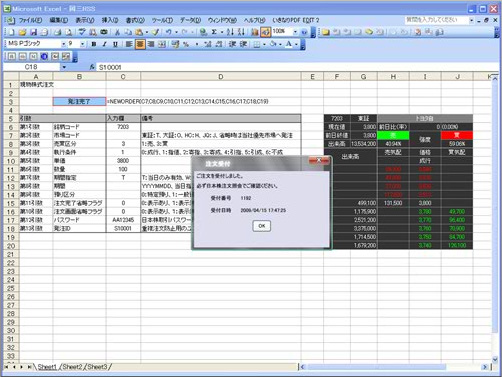Click the Percent Style icon
Image resolution: width=502 pixels, height=377 pixels.
coord(186,44)
